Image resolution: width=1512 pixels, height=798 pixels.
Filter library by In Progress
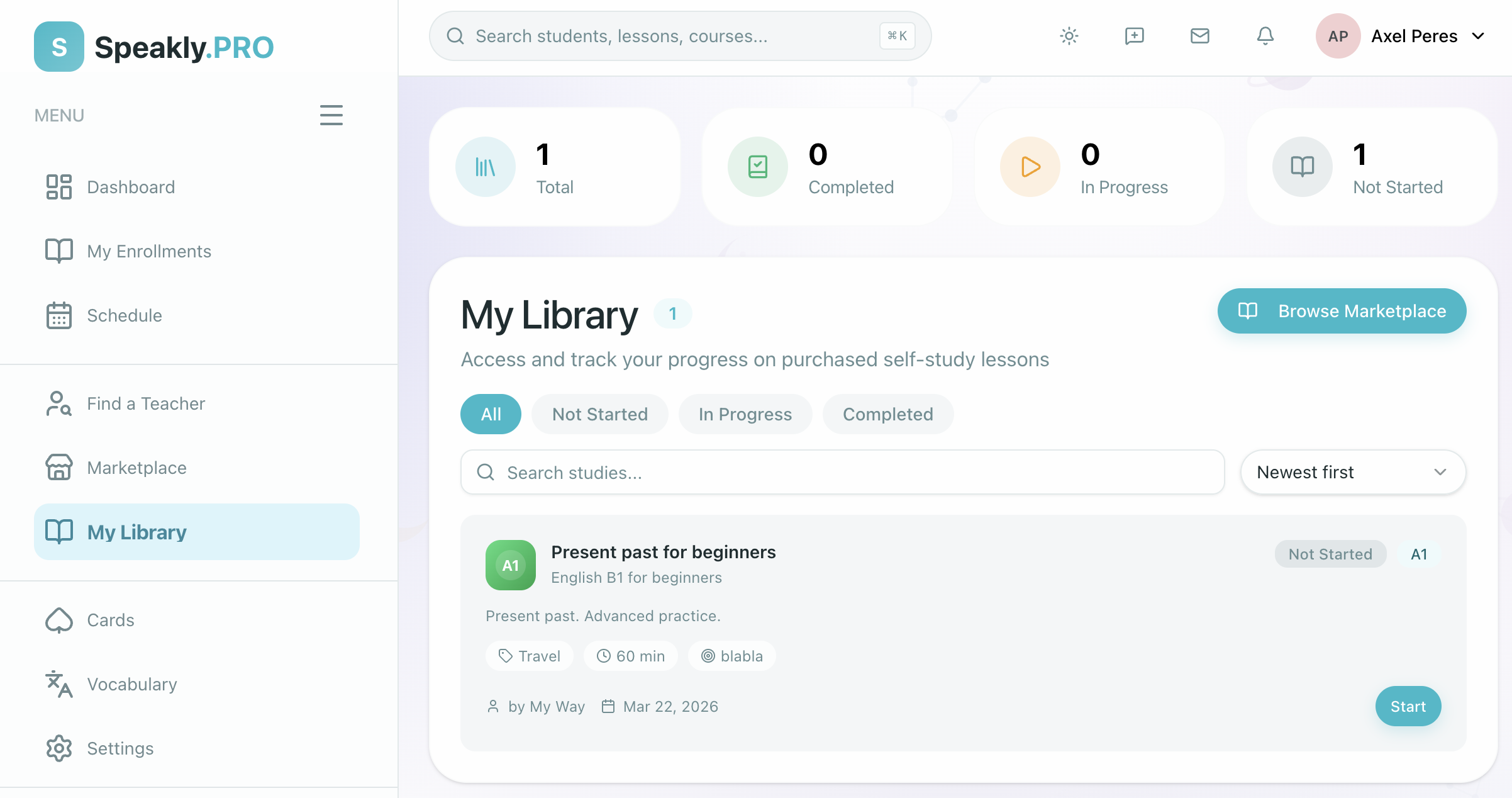tap(745, 414)
